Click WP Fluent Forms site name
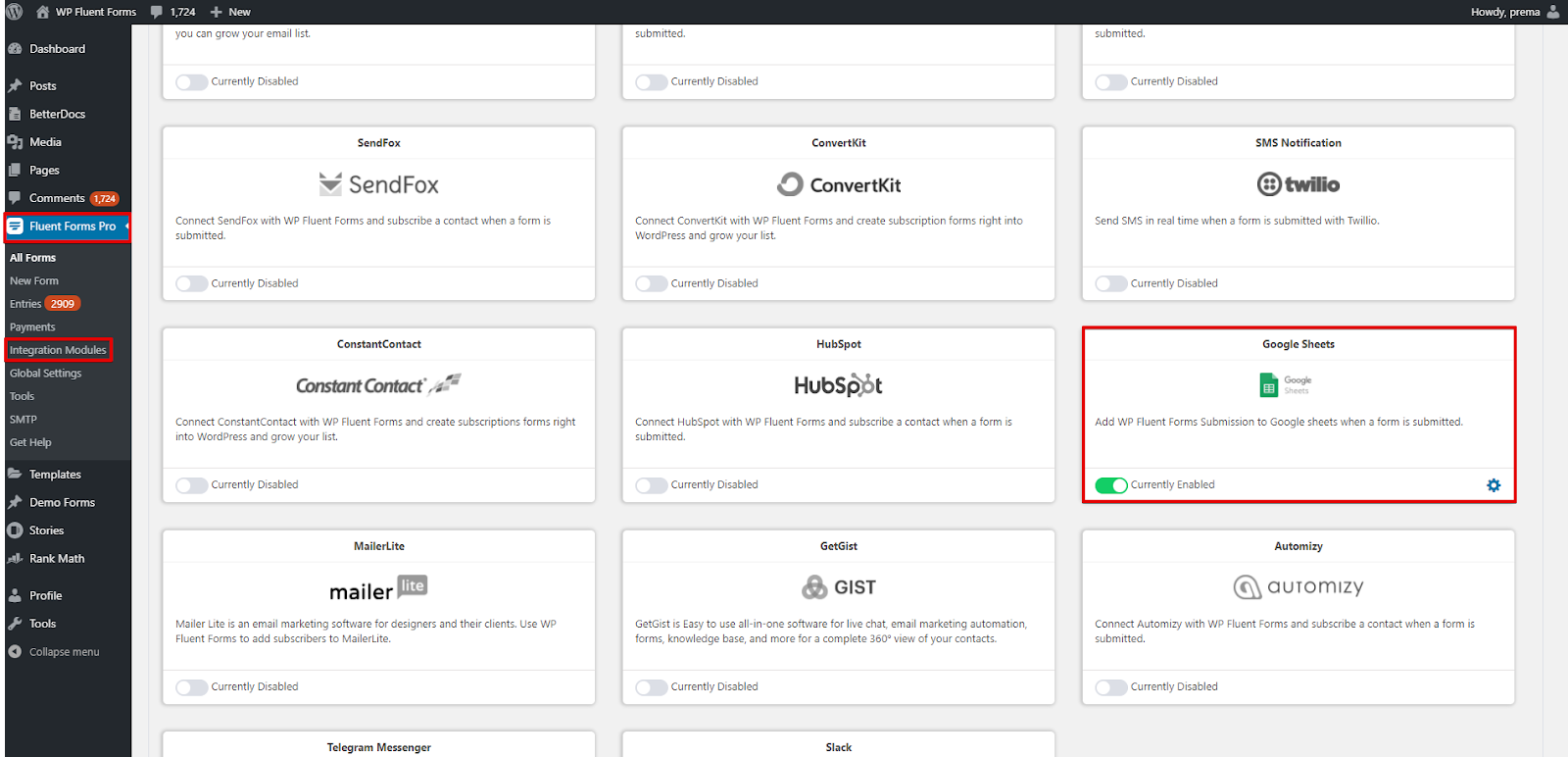The image size is (1568, 757). click(96, 12)
